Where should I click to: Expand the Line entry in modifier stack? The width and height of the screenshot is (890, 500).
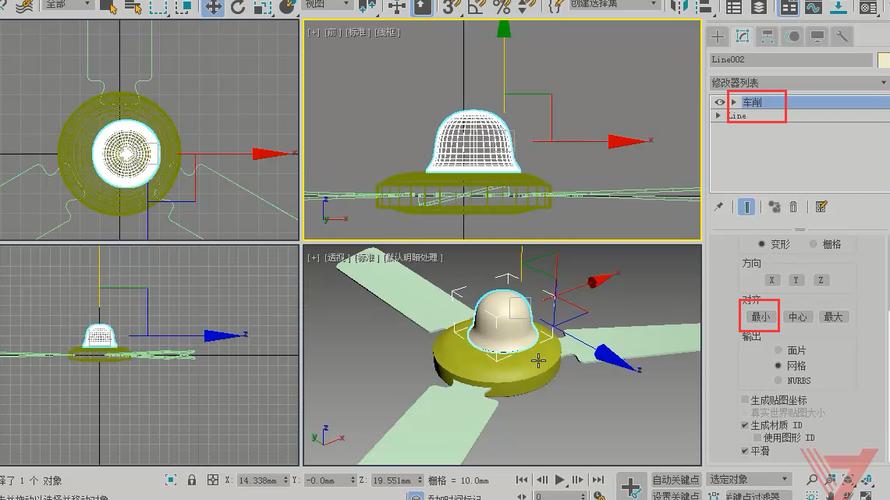pyautogui.click(x=719, y=116)
